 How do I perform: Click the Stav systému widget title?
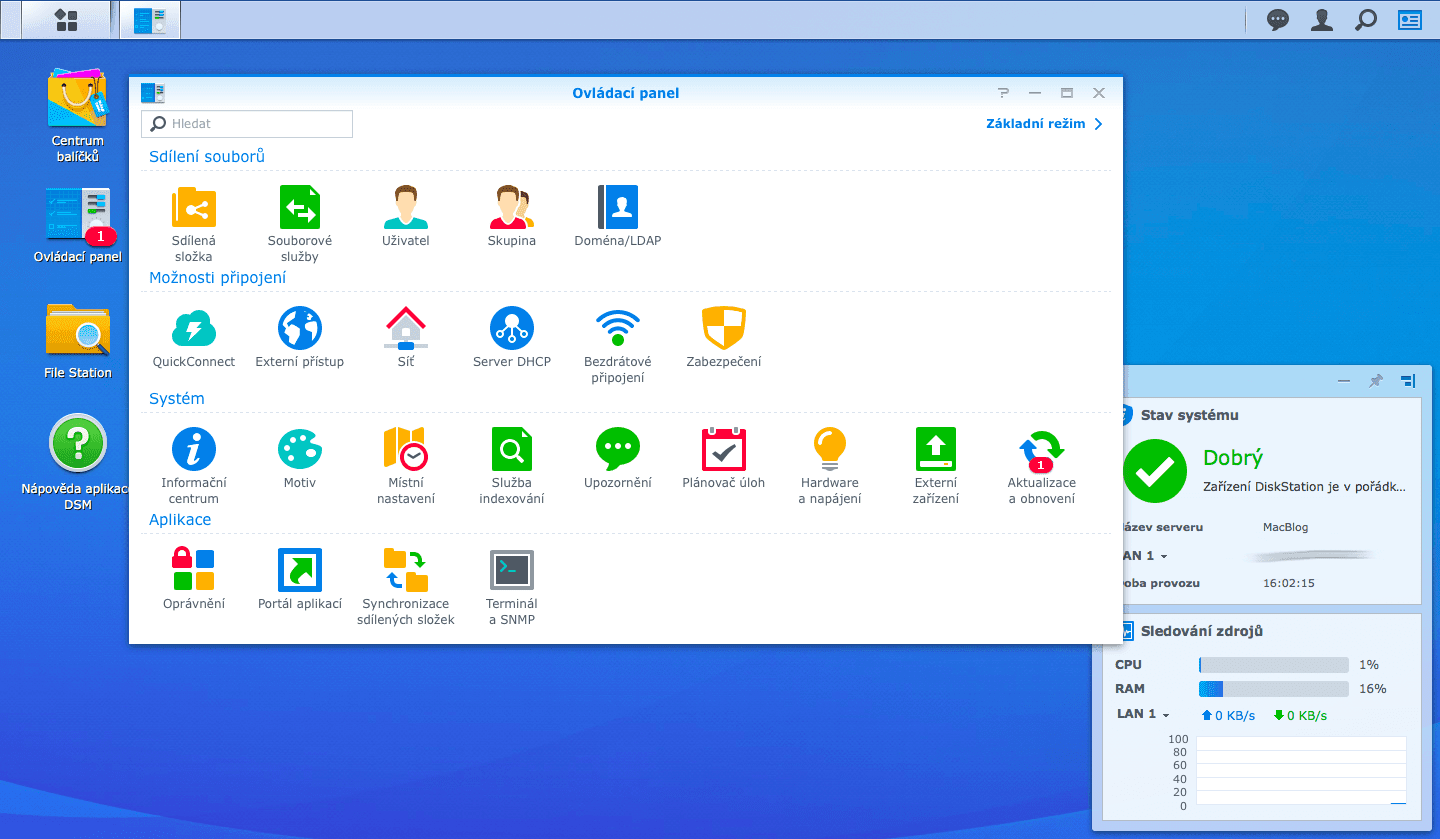click(1190, 415)
